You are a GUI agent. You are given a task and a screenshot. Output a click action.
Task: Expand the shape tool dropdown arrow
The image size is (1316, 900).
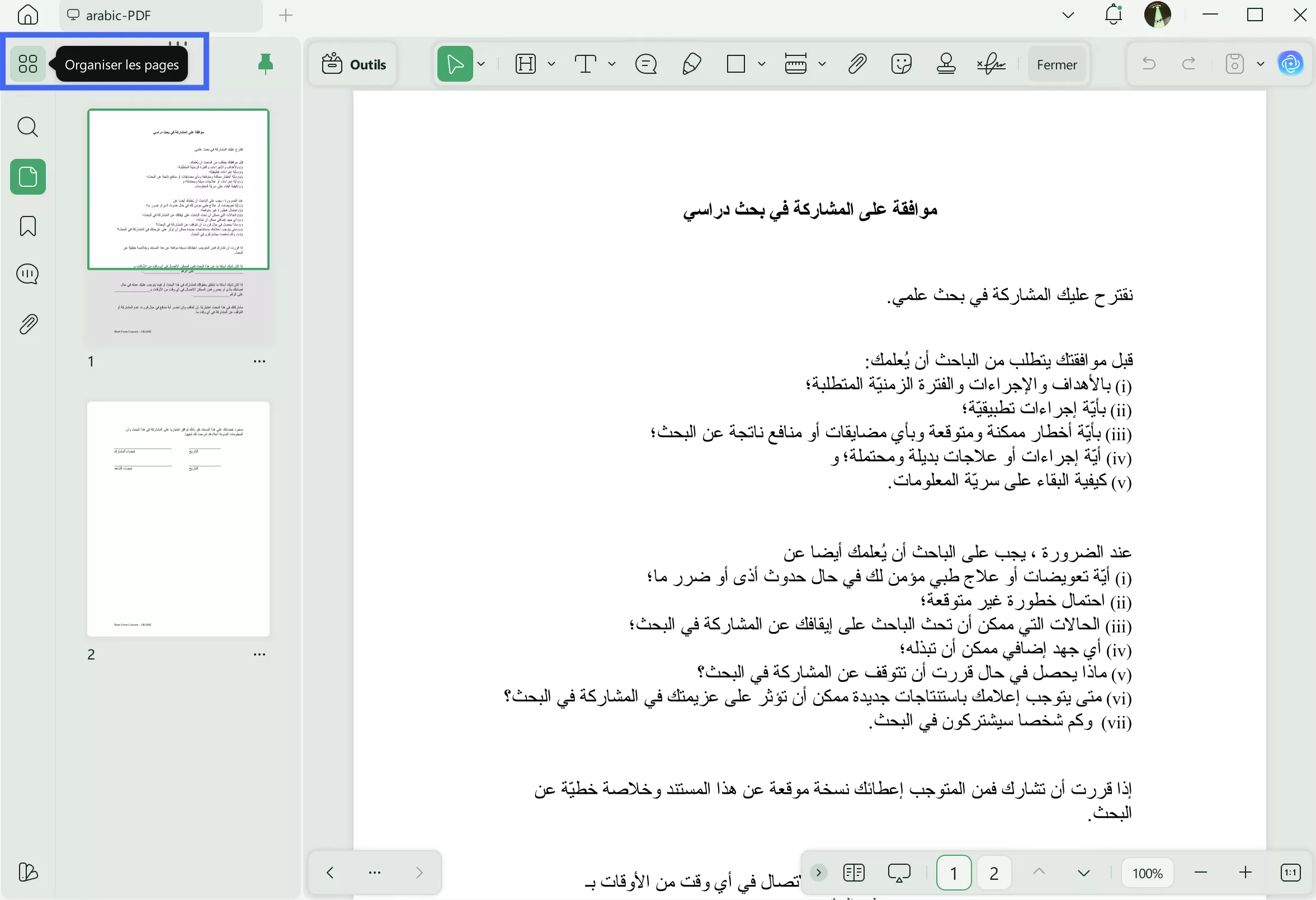[x=762, y=64]
